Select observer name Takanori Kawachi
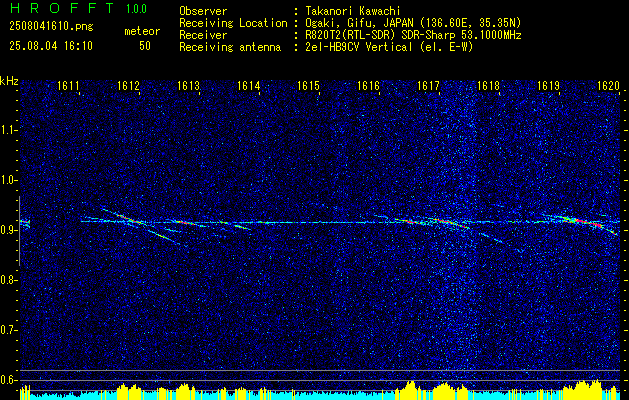Viewport: 629px width, 400px height. [x=351, y=11]
